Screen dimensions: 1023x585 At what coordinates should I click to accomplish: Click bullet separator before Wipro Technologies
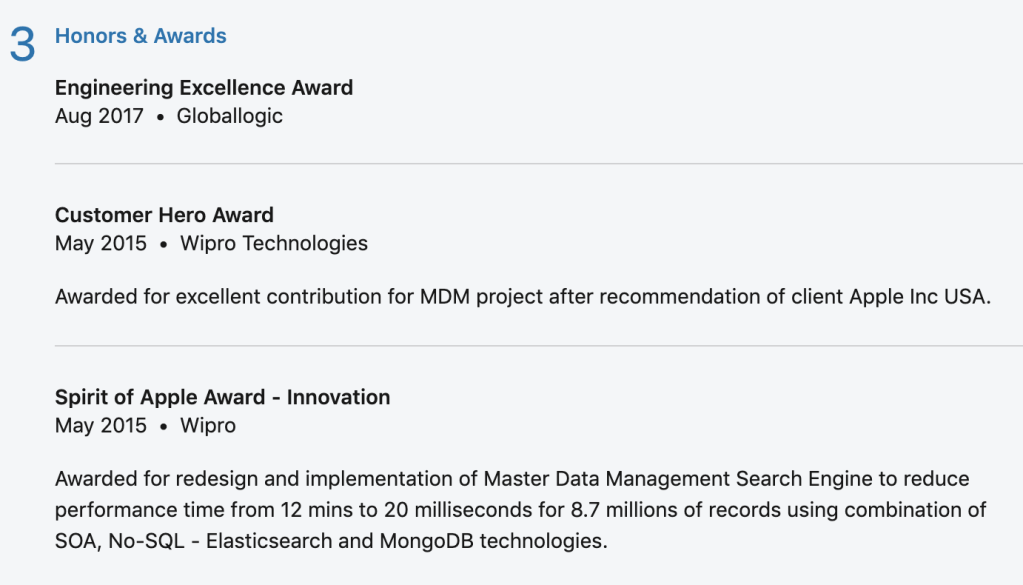[163, 244]
